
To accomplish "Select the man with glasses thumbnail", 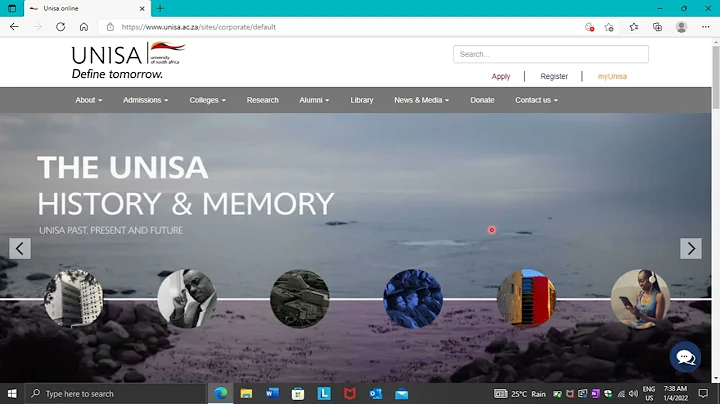I will (x=187, y=299).
